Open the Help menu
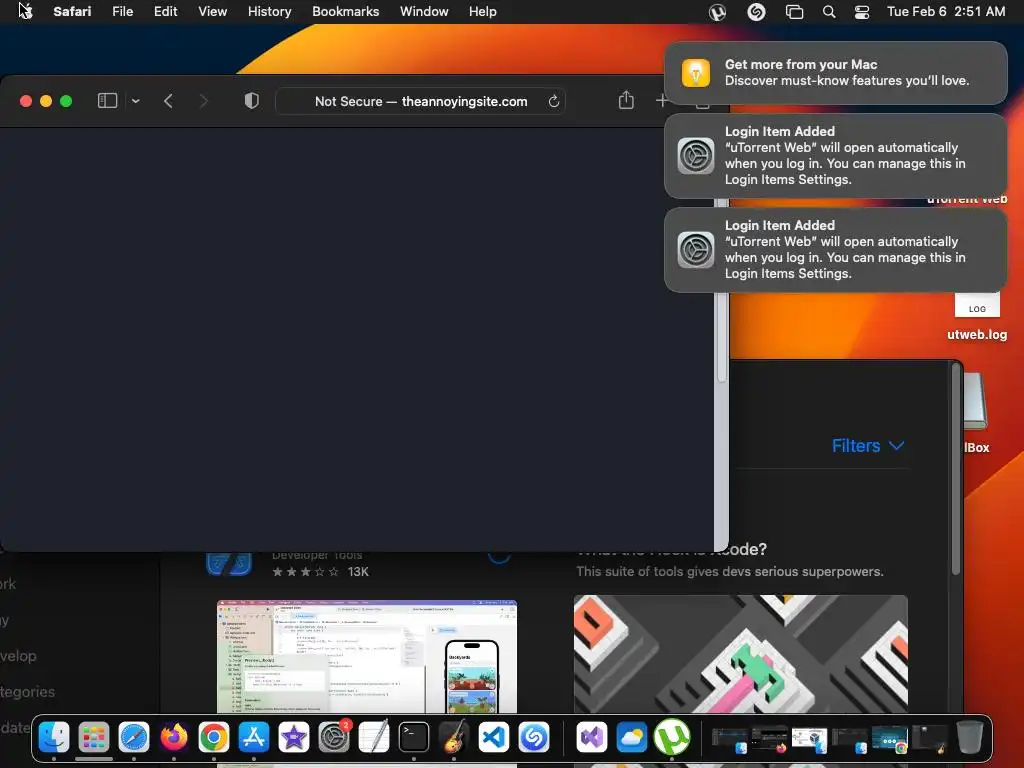 click(483, 12)
